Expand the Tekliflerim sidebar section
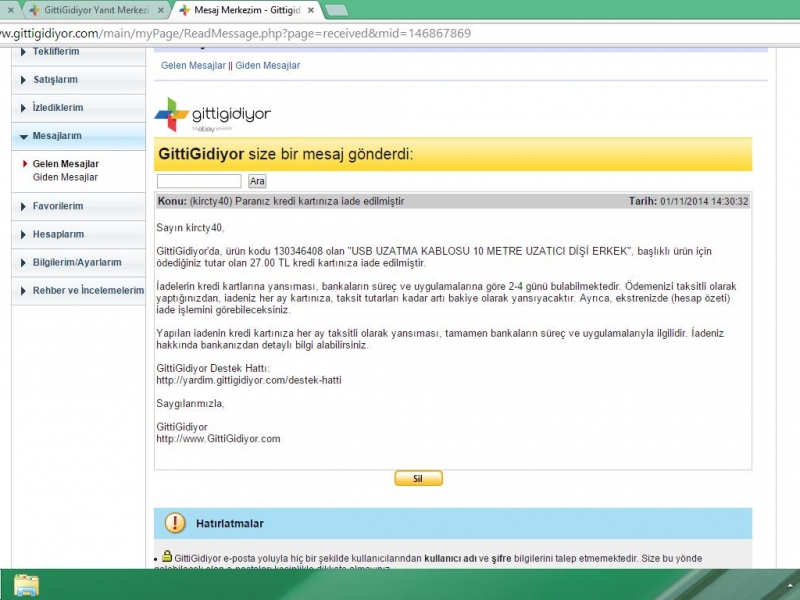 (79, 52)
